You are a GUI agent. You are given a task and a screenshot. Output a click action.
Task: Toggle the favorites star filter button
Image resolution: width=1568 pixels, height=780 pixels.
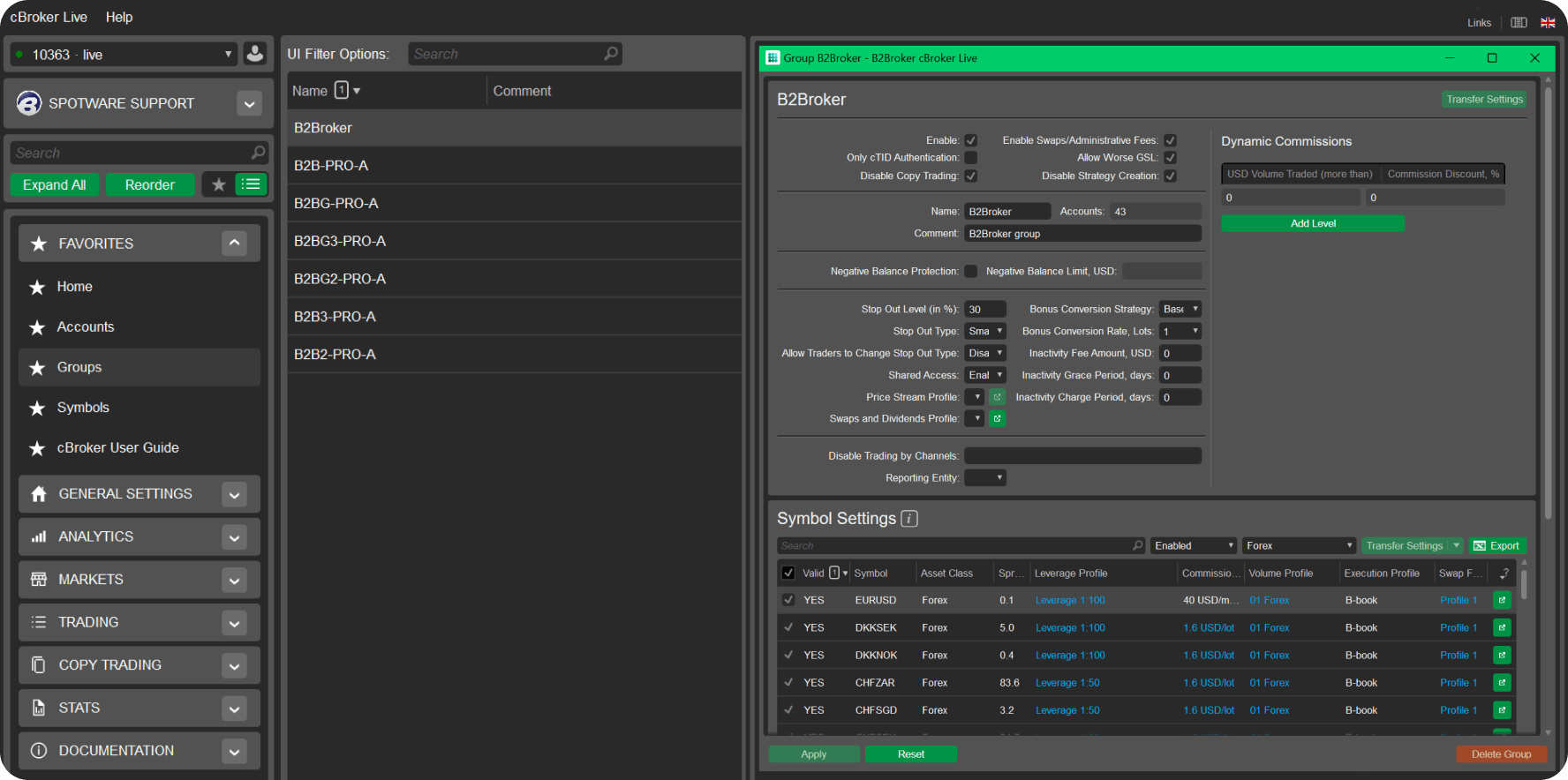pos(219,184)
